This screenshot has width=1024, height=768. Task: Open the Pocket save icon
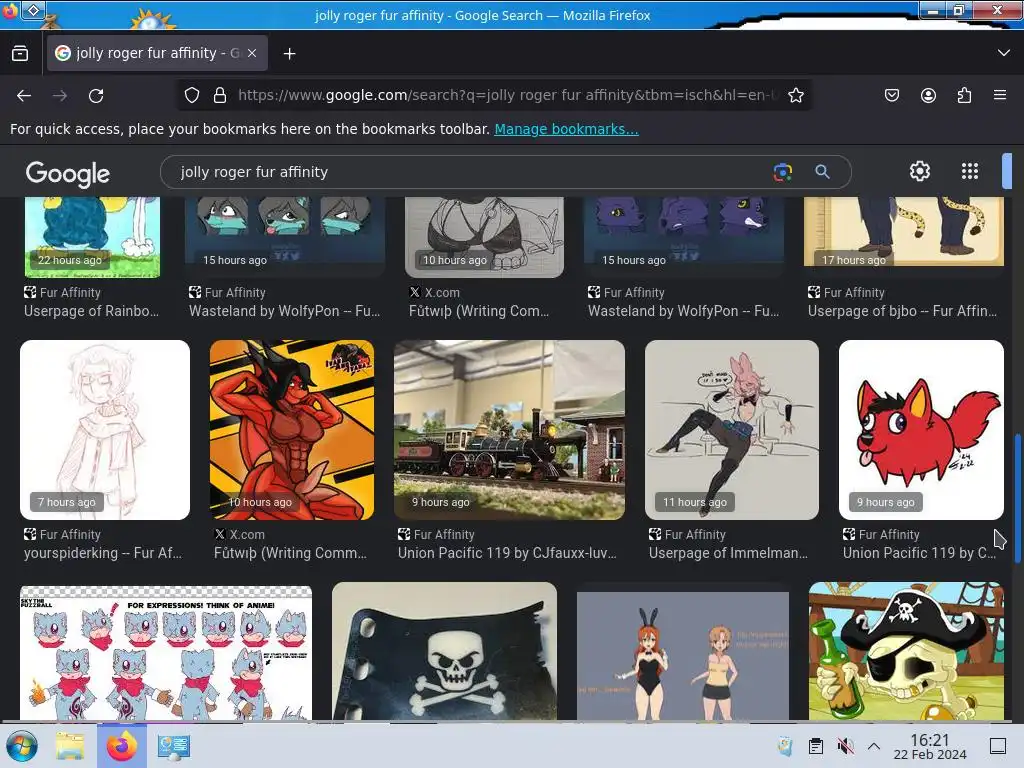(x=891, y=95)
